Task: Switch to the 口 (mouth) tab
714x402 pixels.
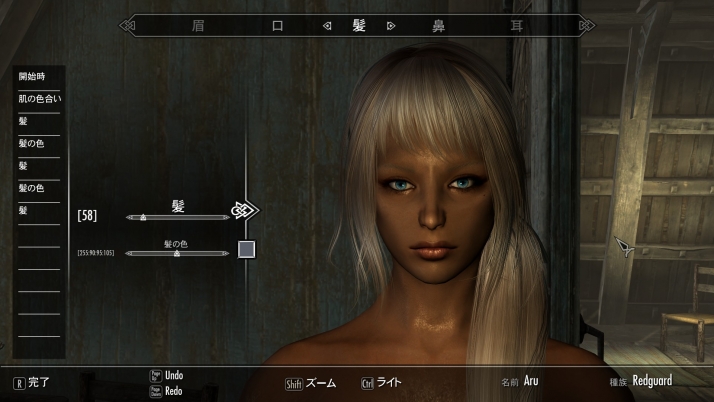Action: pos(277,26)
